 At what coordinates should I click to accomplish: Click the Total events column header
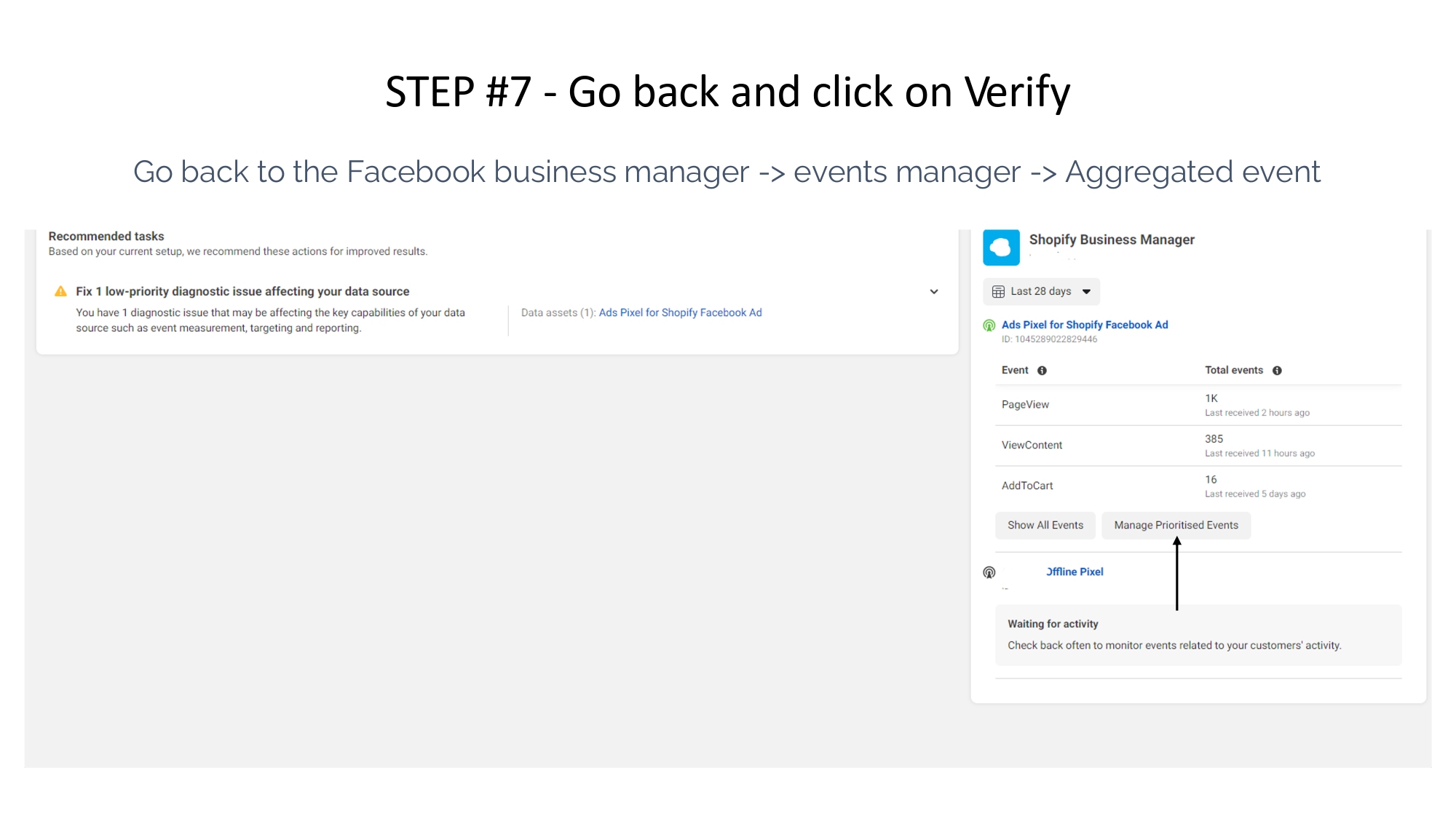[1234, 370]
